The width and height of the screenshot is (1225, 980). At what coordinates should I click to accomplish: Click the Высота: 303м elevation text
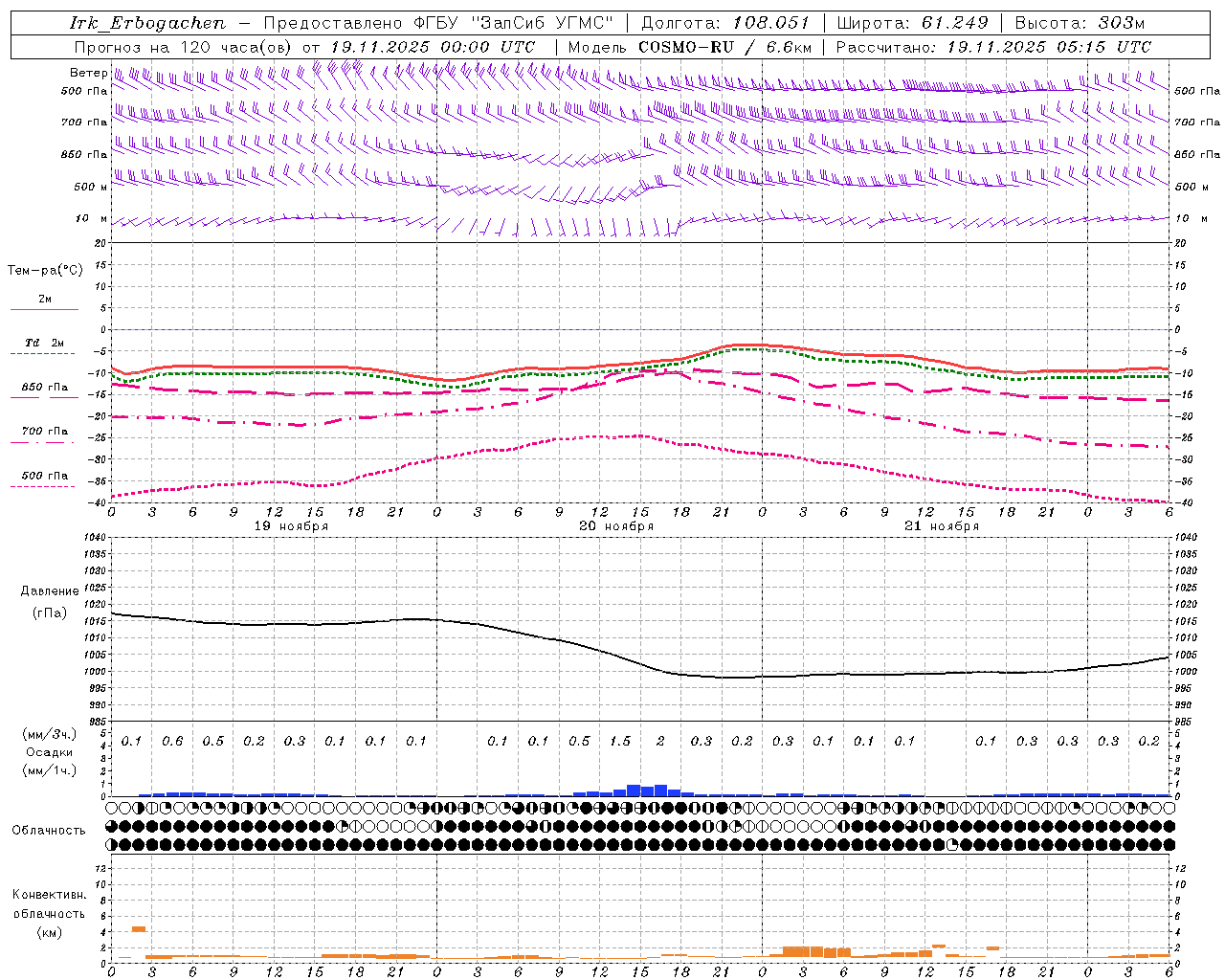click(1079, 23)
